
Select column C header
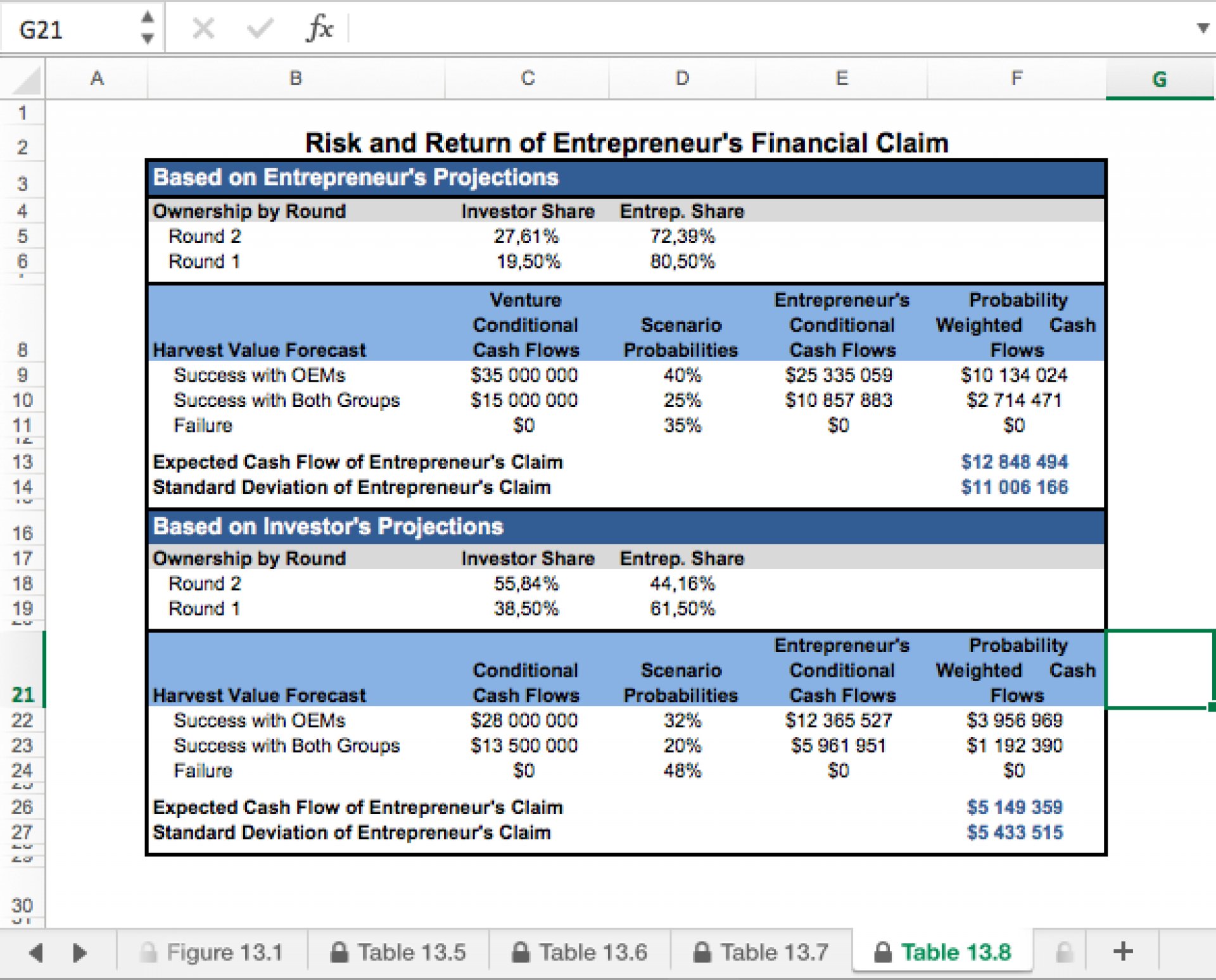click(527, 79)
